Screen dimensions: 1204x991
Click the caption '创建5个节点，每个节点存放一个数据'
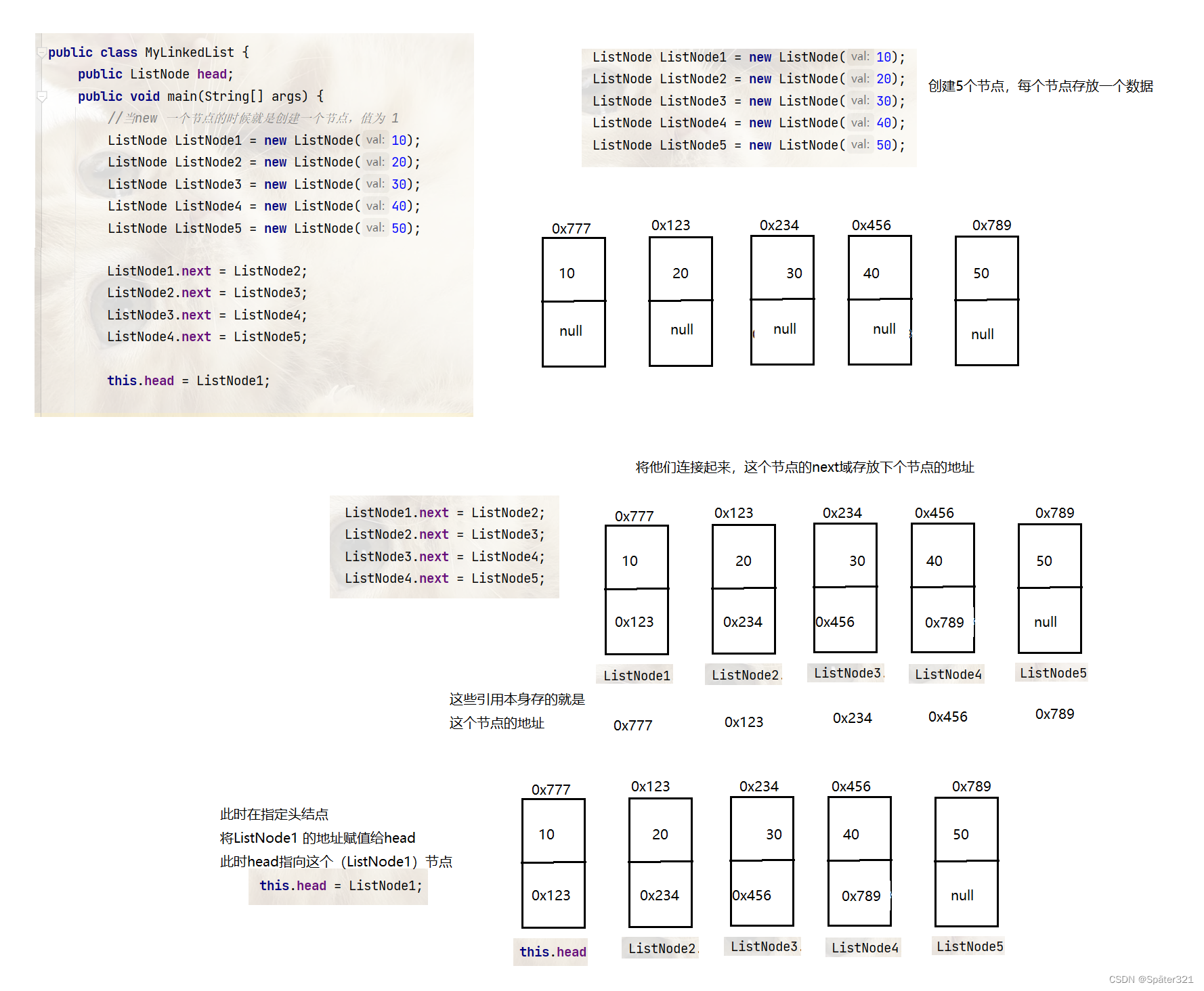coord(1040,86)
